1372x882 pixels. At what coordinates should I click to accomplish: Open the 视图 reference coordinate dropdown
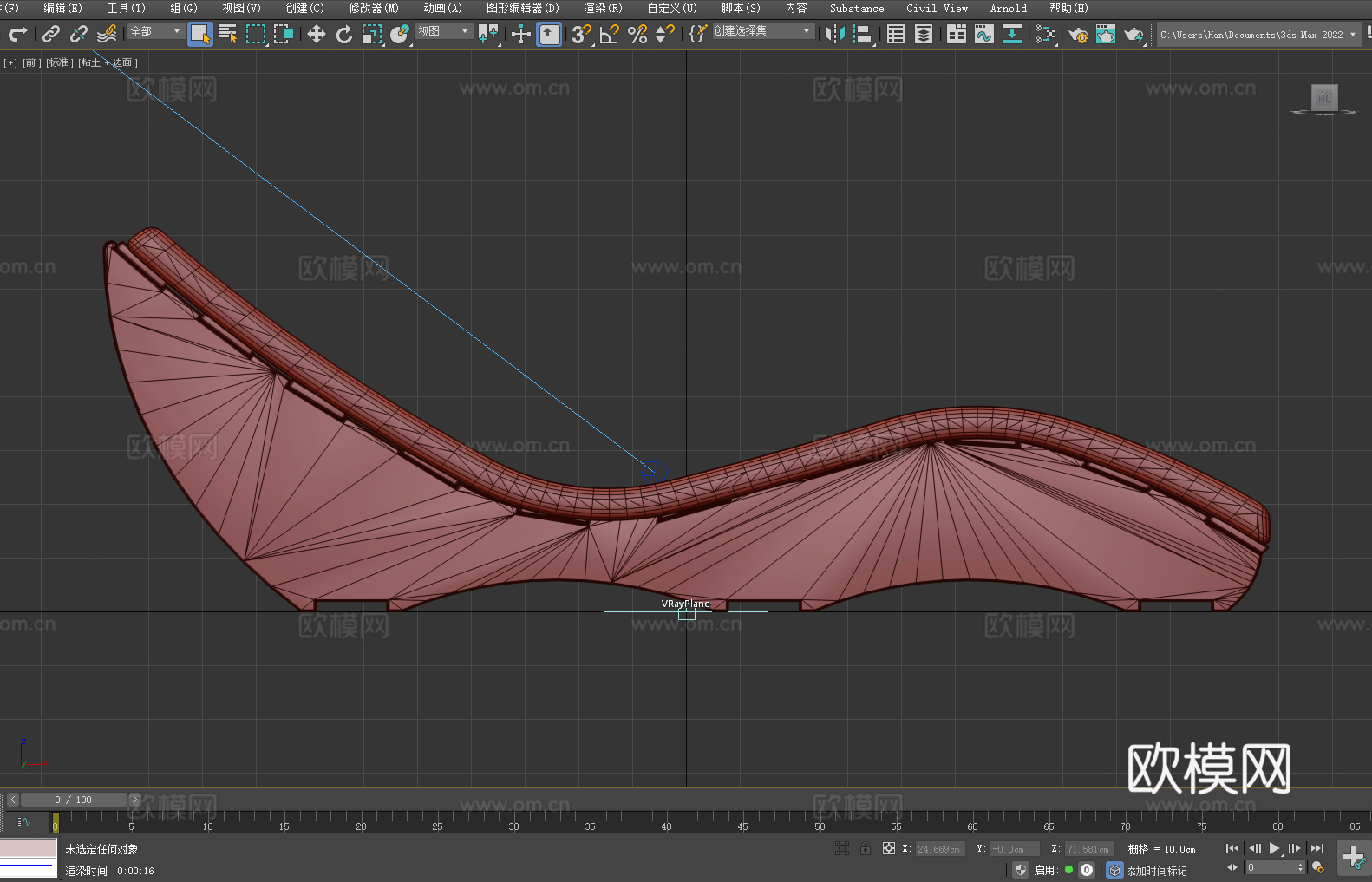point(443,31)
